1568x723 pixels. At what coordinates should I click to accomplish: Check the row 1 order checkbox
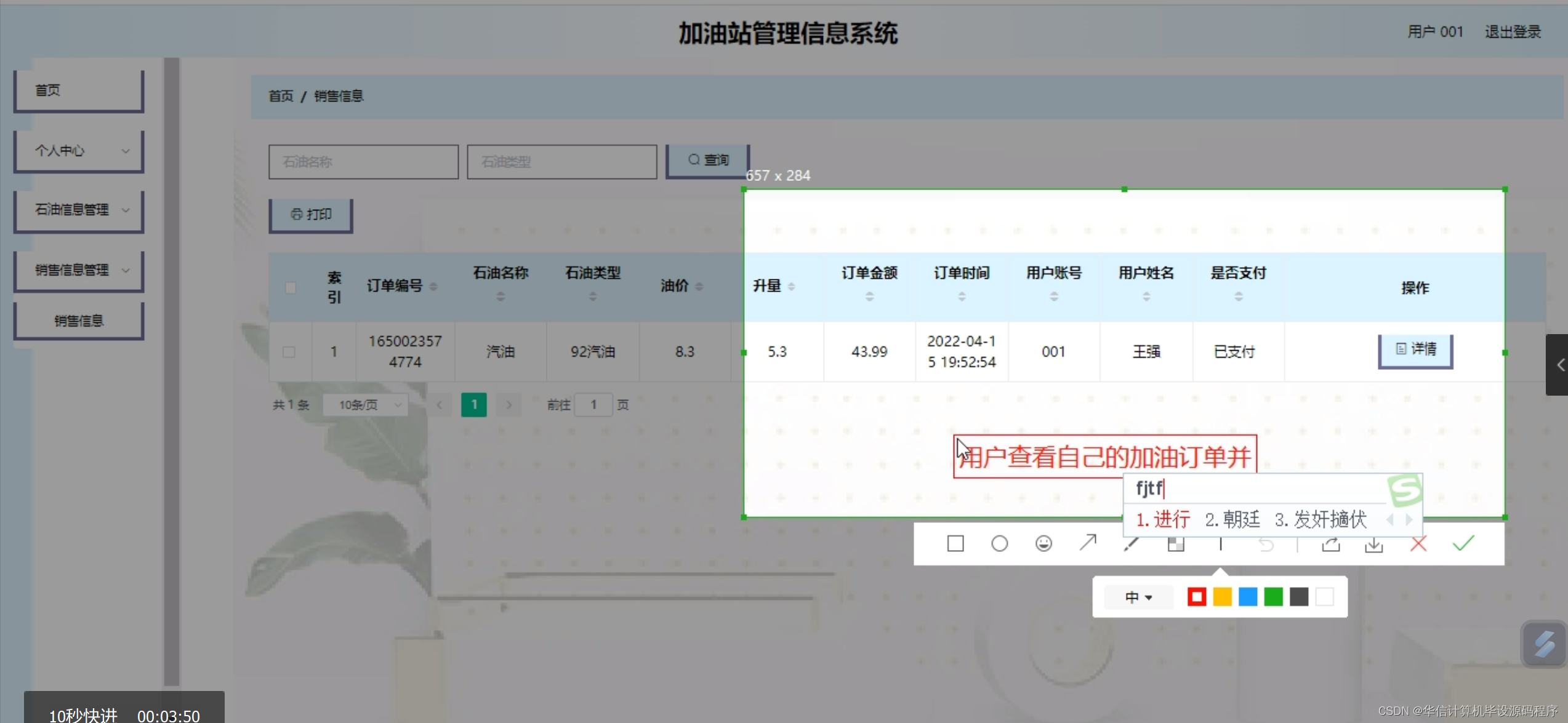tap(289, 352)
